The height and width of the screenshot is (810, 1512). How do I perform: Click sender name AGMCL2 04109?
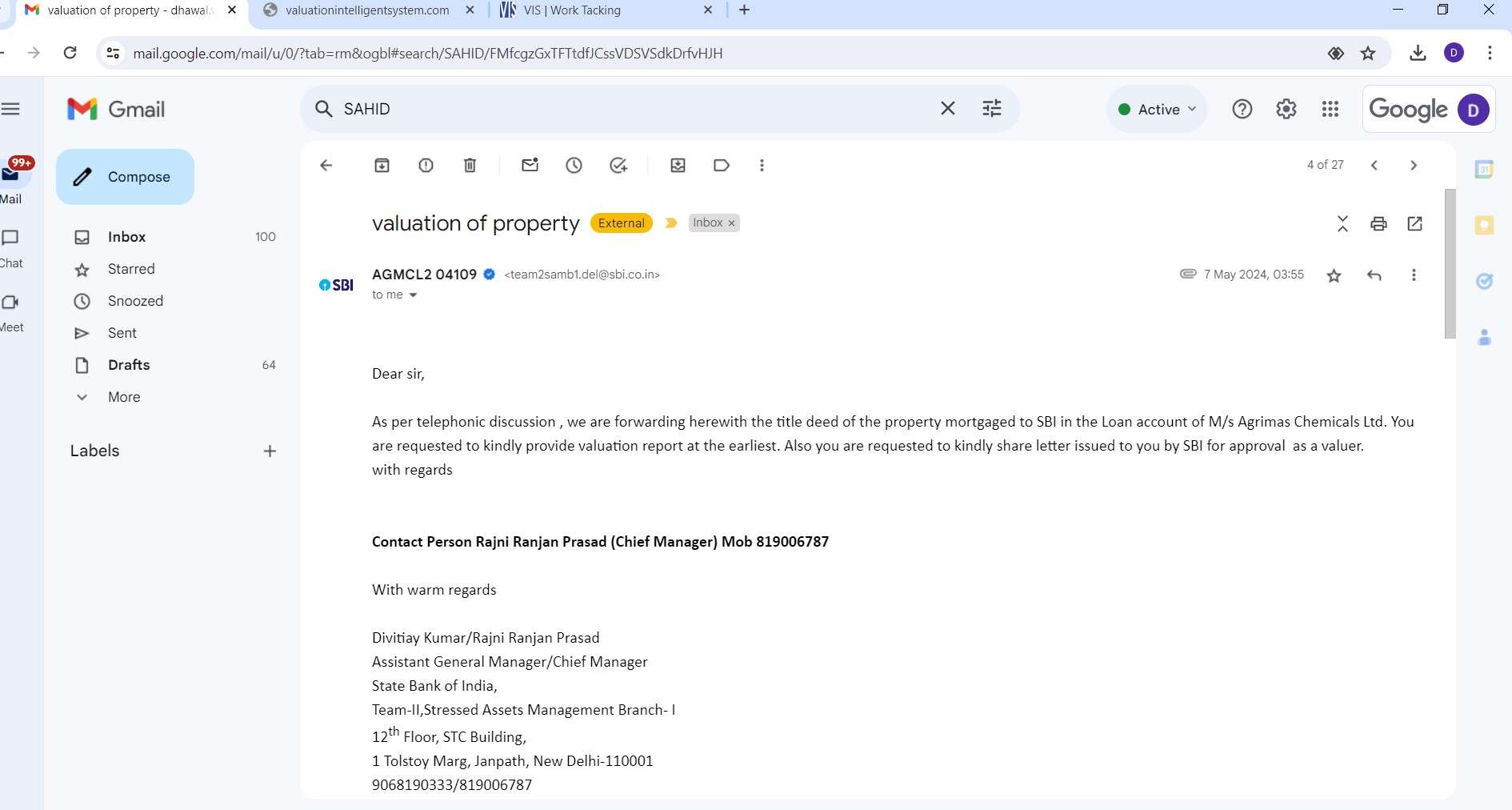424,274
